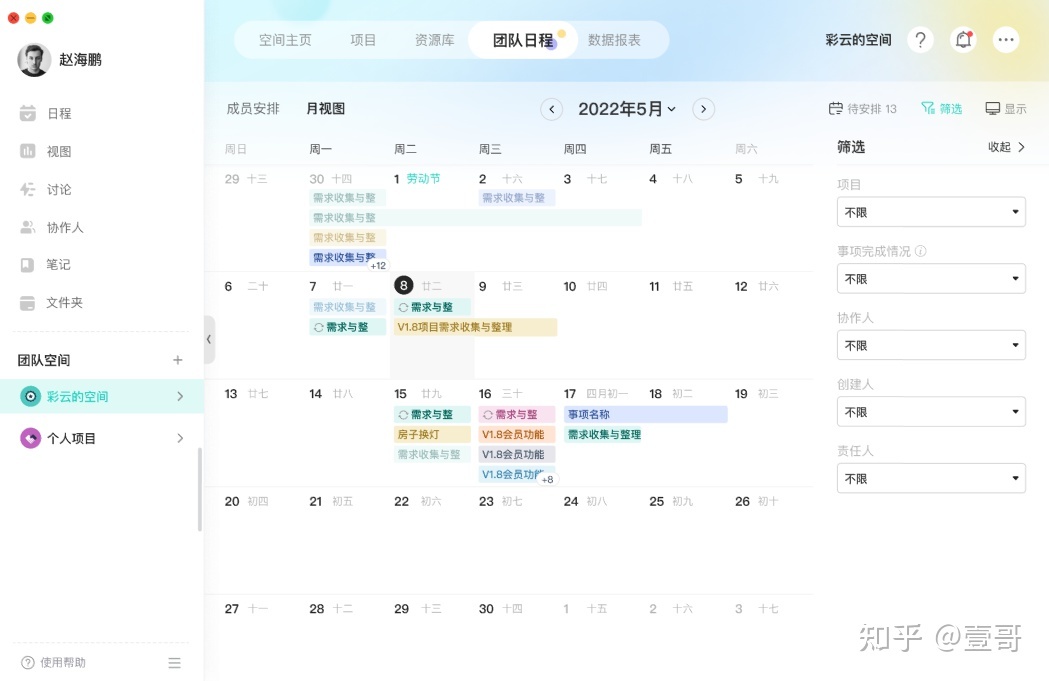Open 视图 chart icon in sidebar

28,151
